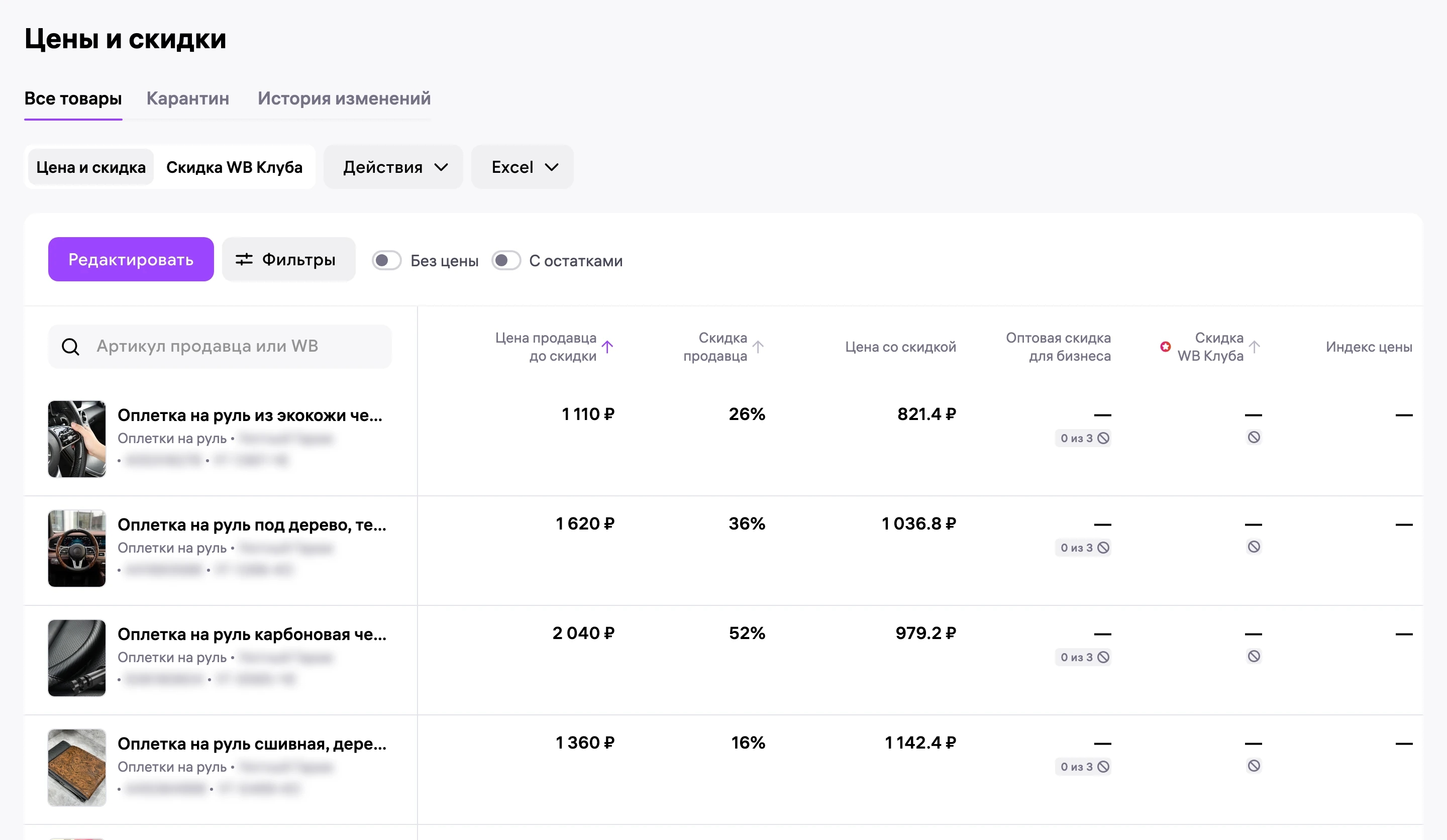Click the search magnifier icon
The image size is (1447, 840).
[71, 346]
